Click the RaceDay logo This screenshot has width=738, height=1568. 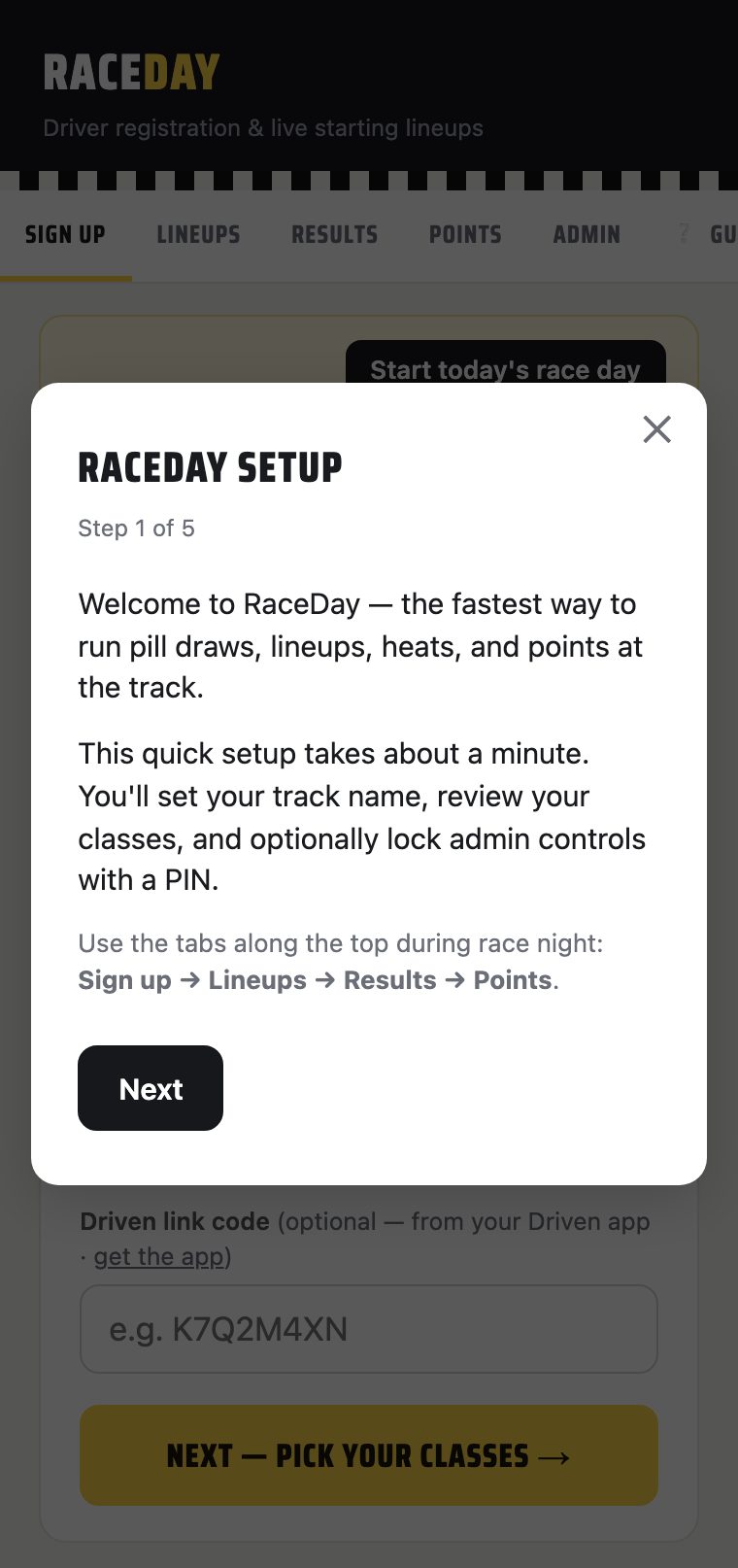click(132, 73)
